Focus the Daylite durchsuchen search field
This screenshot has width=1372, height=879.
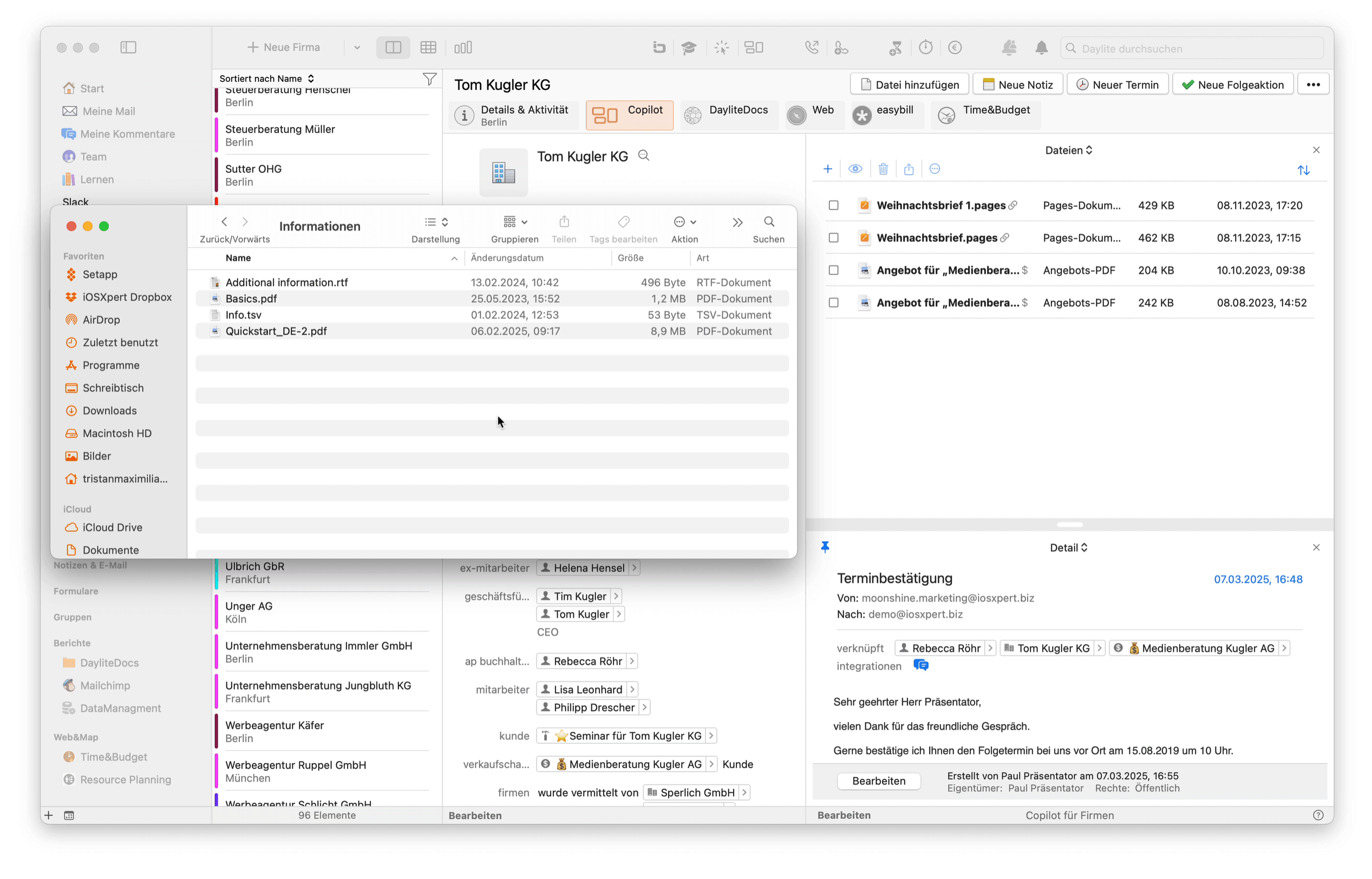(1192, 48)
